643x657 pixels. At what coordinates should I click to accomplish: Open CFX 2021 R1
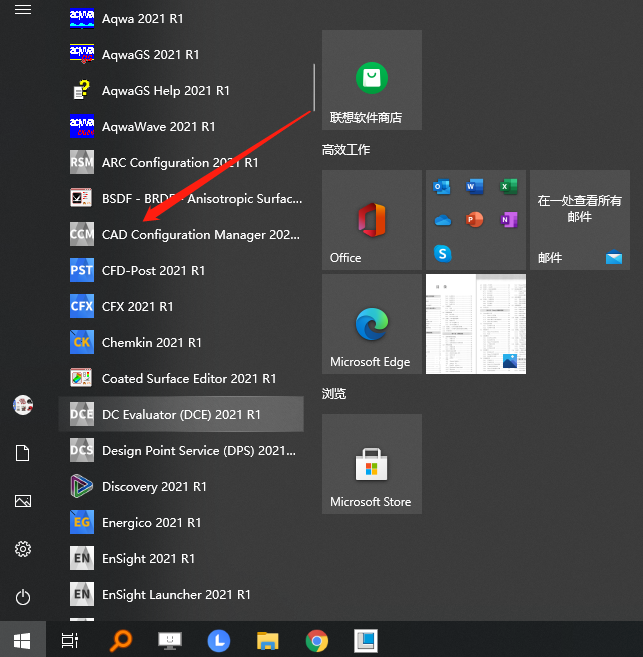point(137,307)
